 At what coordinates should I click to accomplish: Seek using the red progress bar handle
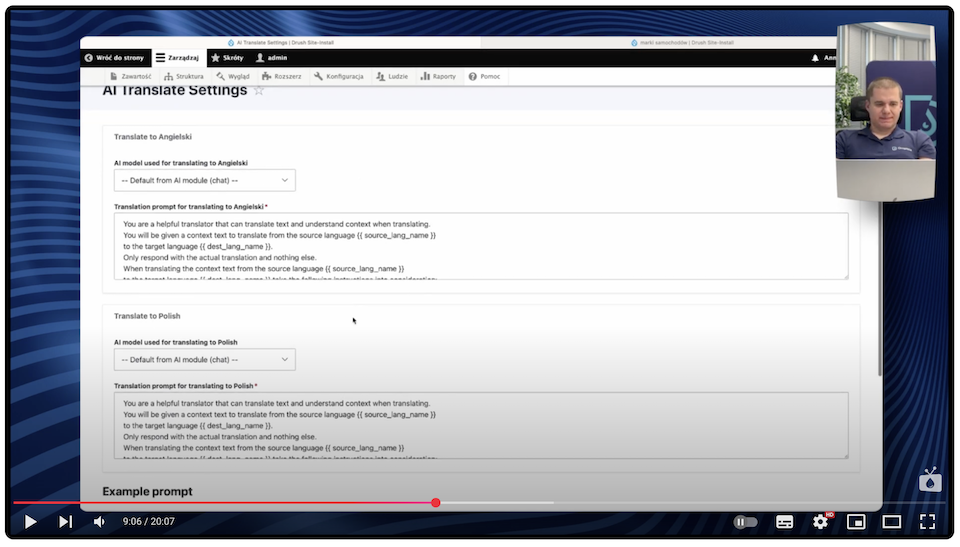click(x=435, y=503)
